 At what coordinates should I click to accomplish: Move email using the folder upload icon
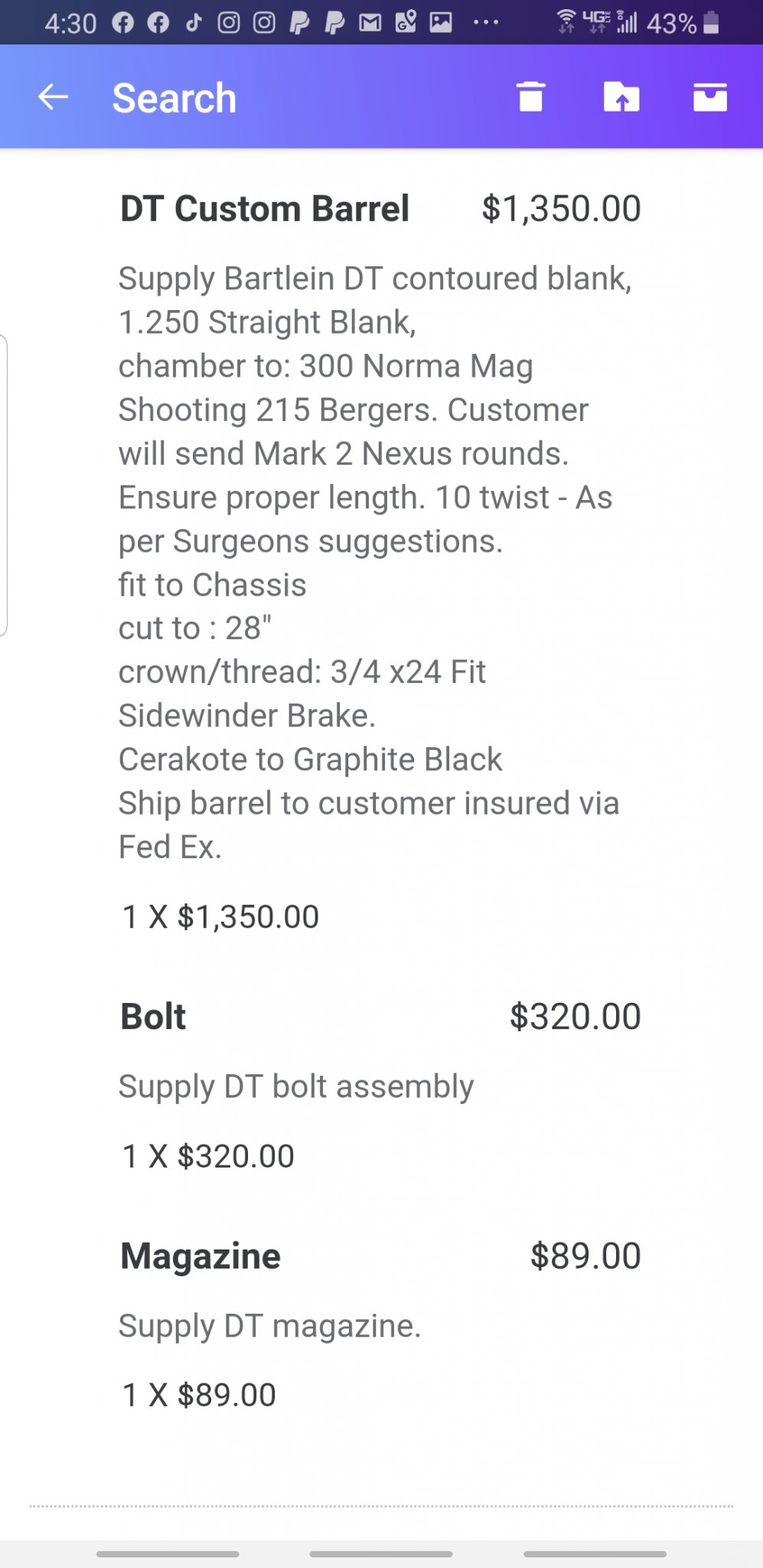click(x=621, y=97)
